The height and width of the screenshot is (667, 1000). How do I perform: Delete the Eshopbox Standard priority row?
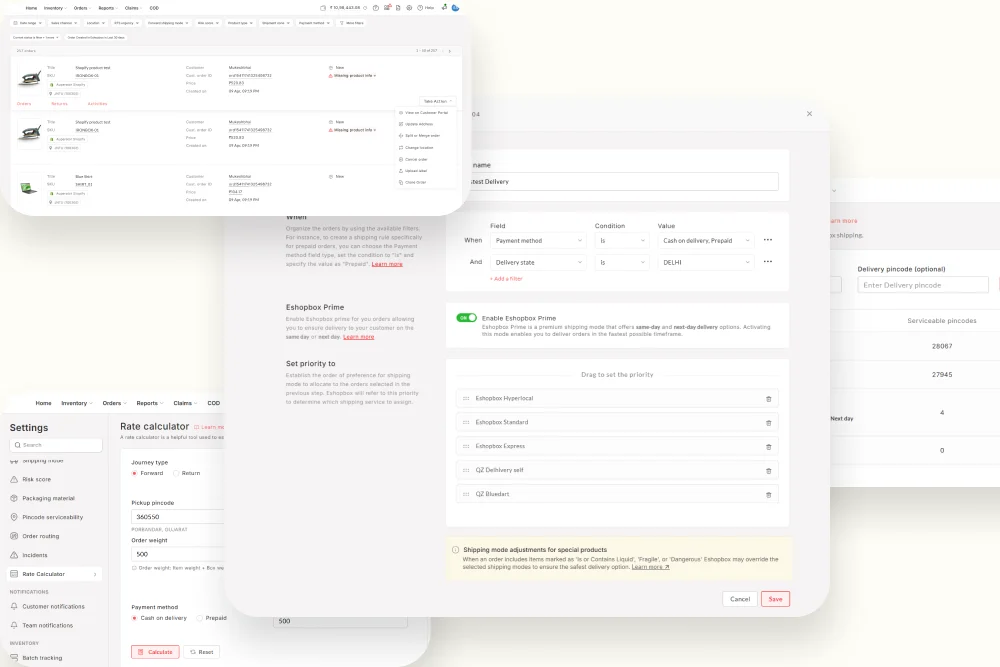click(x=768, y=423)
